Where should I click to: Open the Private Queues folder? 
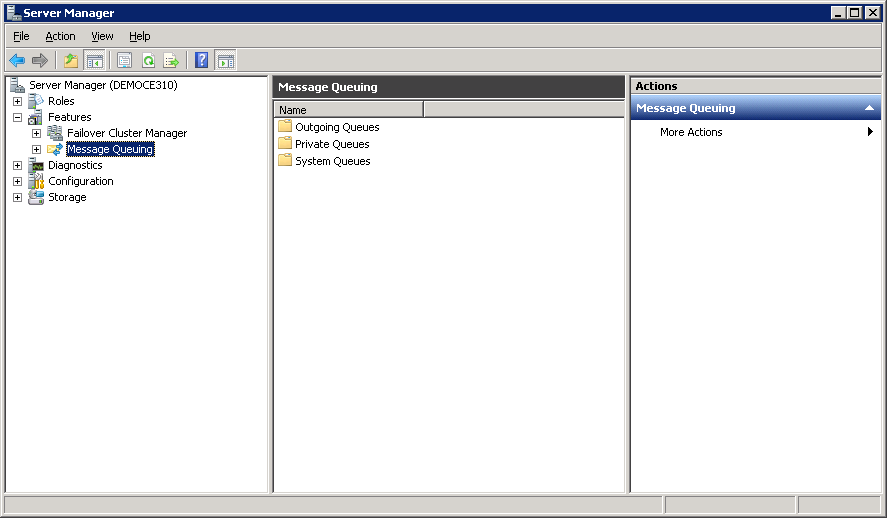(x=331, y=144)
